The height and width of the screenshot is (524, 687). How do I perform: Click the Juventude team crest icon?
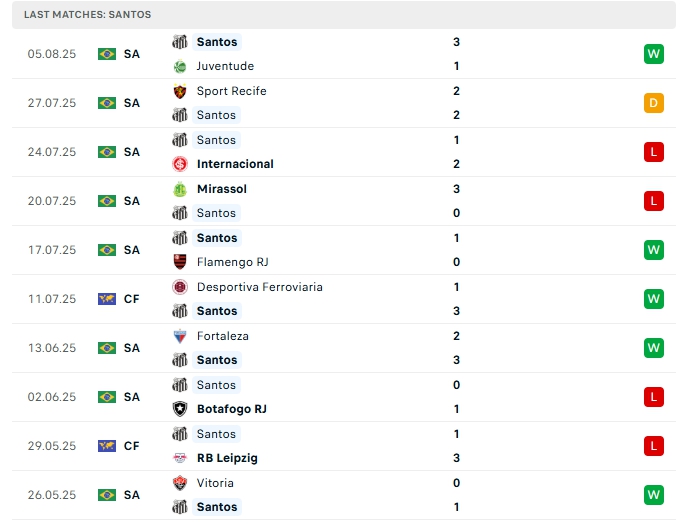pyautogui.click(x=180, y=66)
